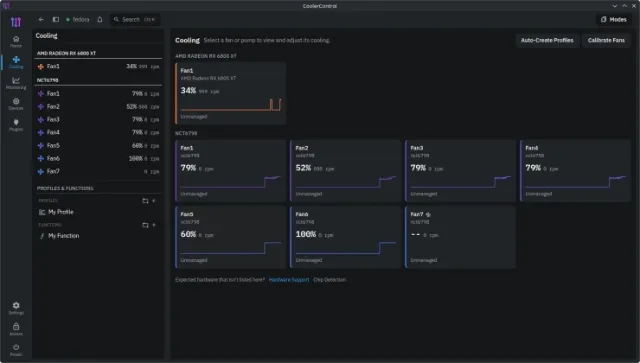This screenshot has width=640, height=363.
Task: Click the orange fan icon beside AMD Fan1
Action: pos(41,66)
